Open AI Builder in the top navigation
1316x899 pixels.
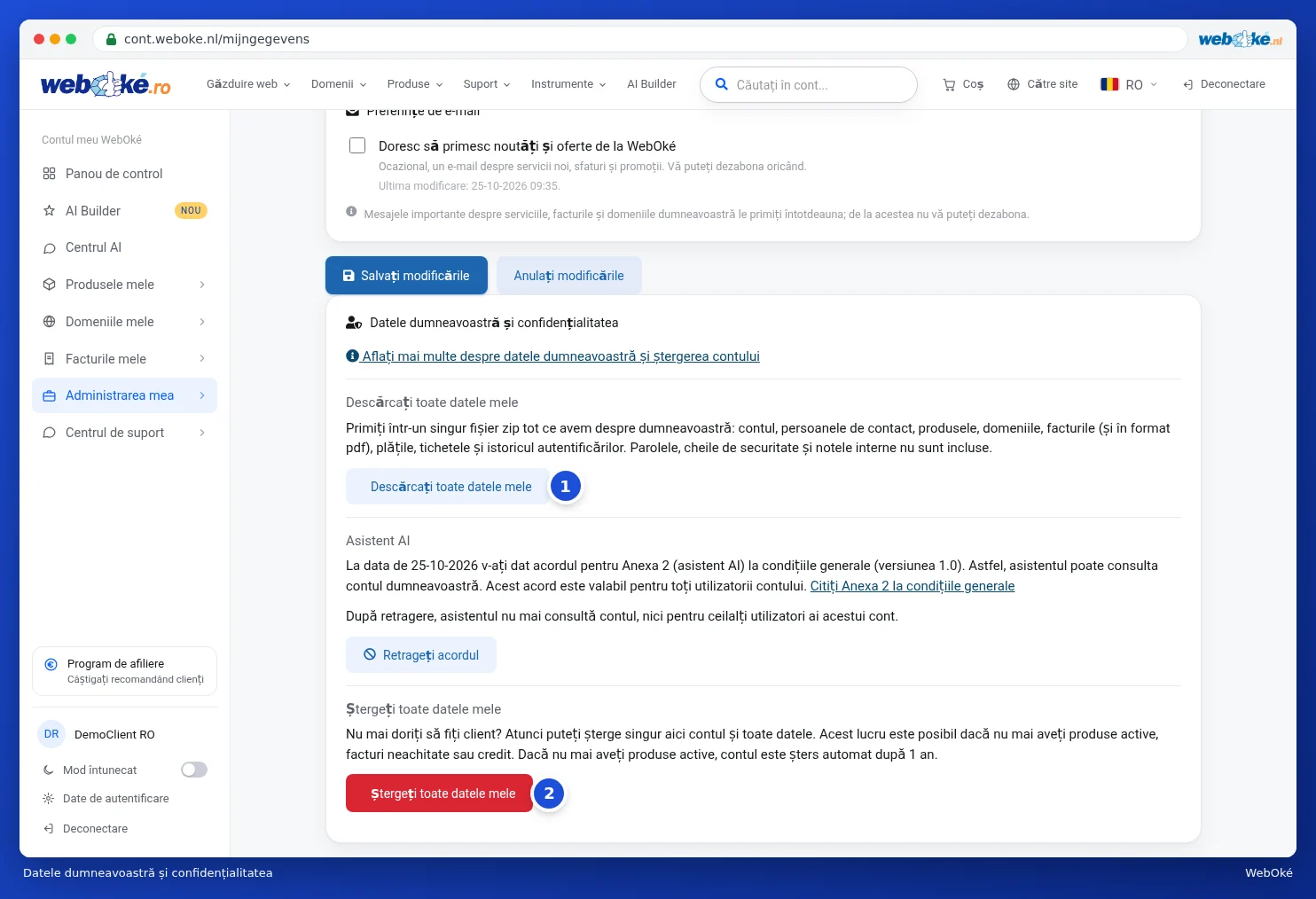(x=652, y=84)
